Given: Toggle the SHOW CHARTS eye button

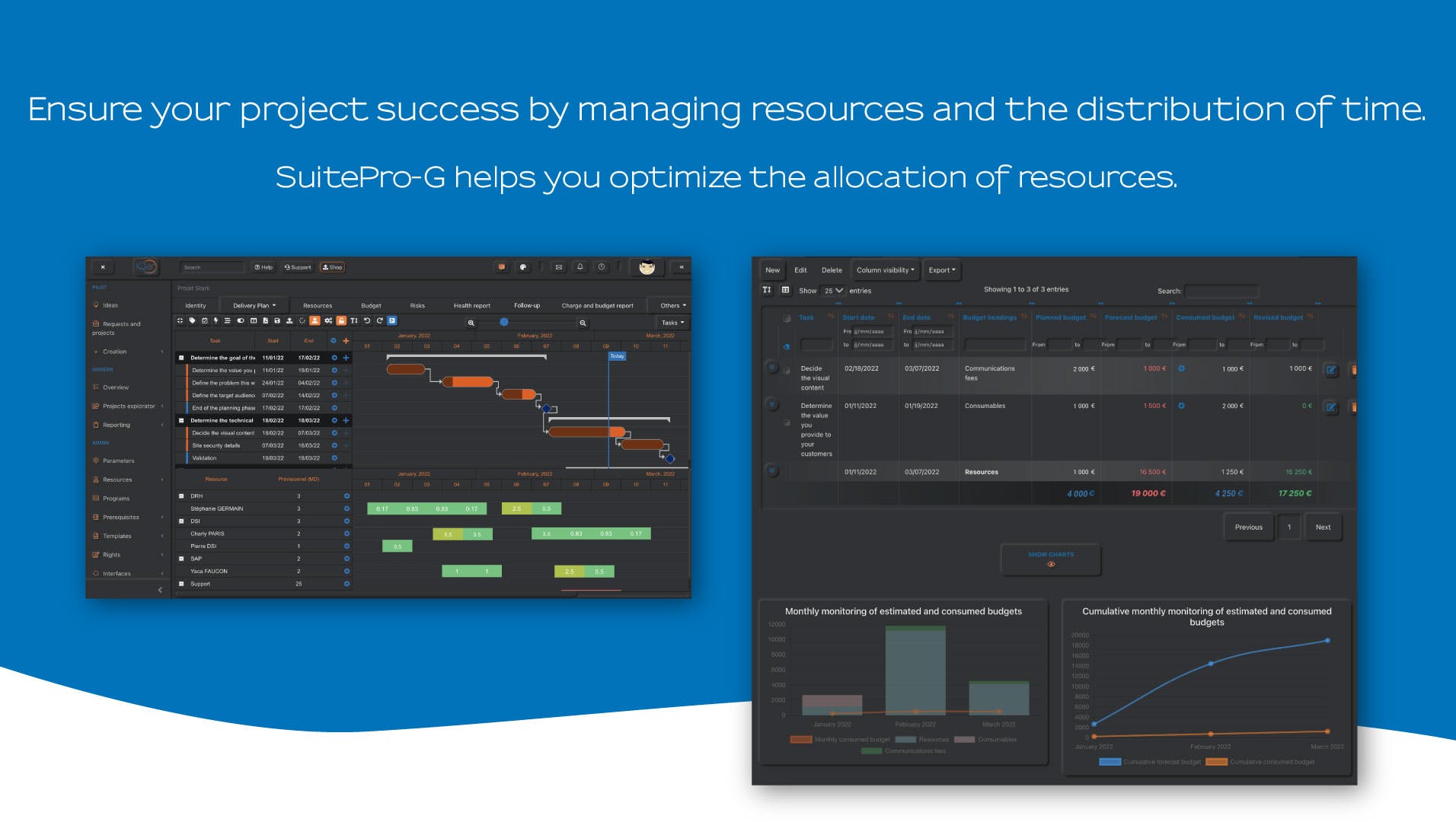Looking at the screenshot, I should tap(1051, 559).
